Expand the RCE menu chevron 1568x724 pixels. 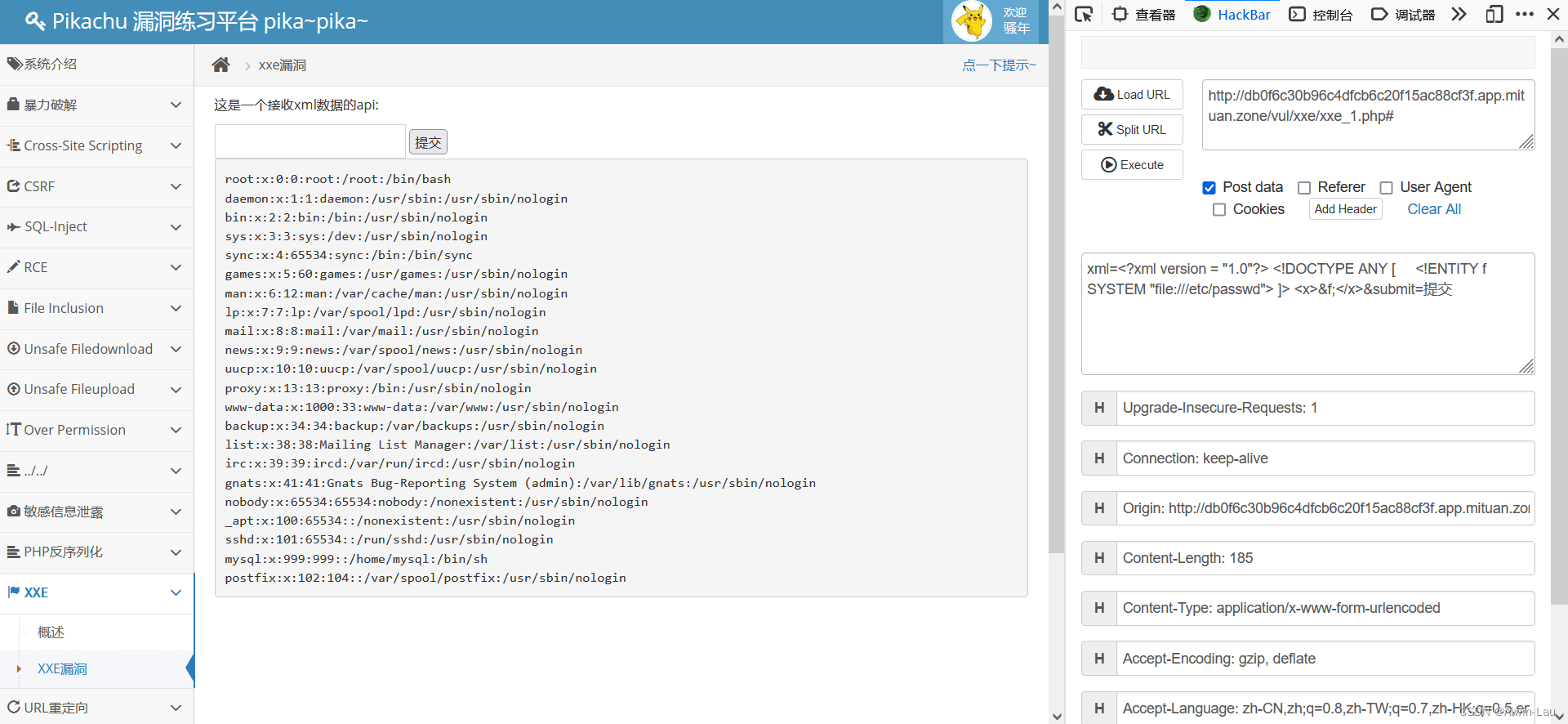(176, 267)
